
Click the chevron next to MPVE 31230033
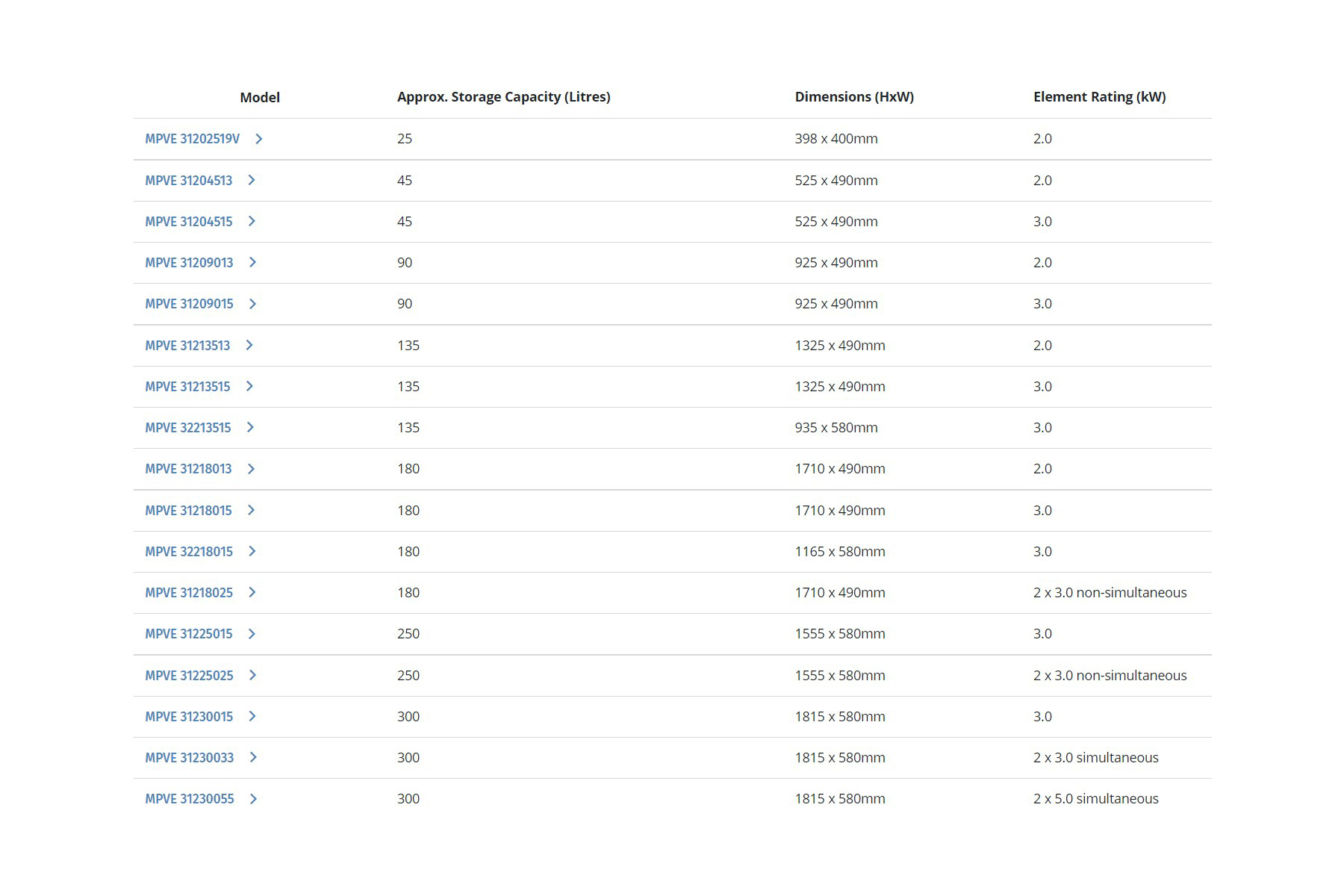253,758
